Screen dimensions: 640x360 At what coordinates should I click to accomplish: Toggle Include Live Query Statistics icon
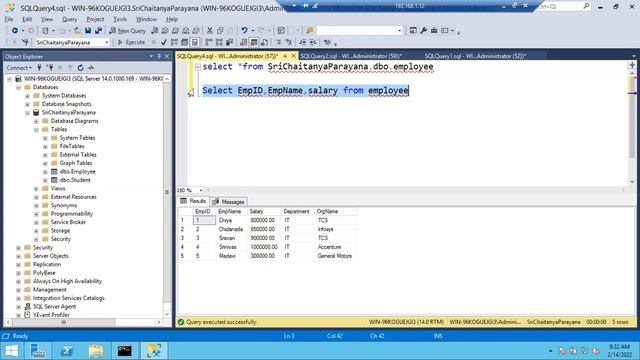tap(219, 42)
